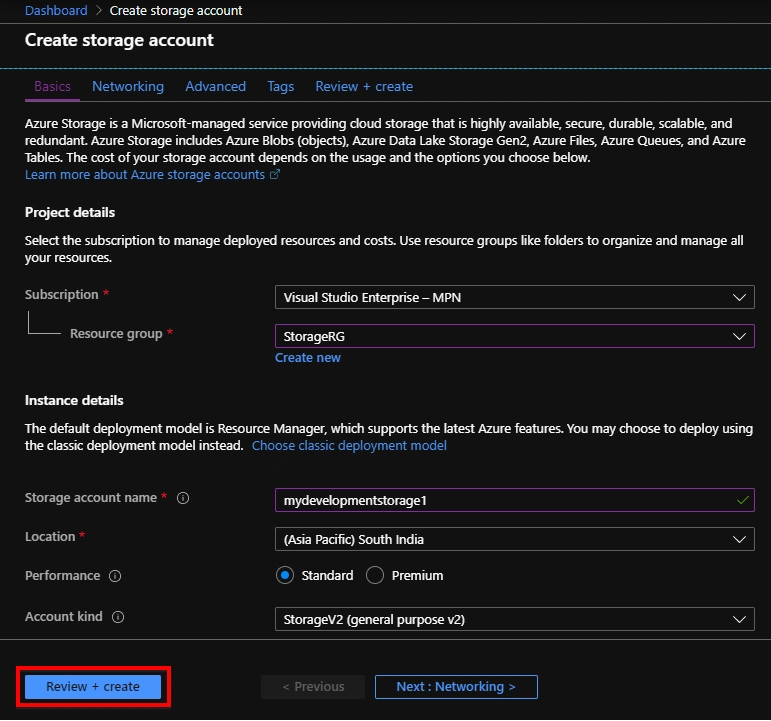The width and height of the screenshot is (771, 721).
Task: Click Create new resource group link
Action: click(308, 358)
